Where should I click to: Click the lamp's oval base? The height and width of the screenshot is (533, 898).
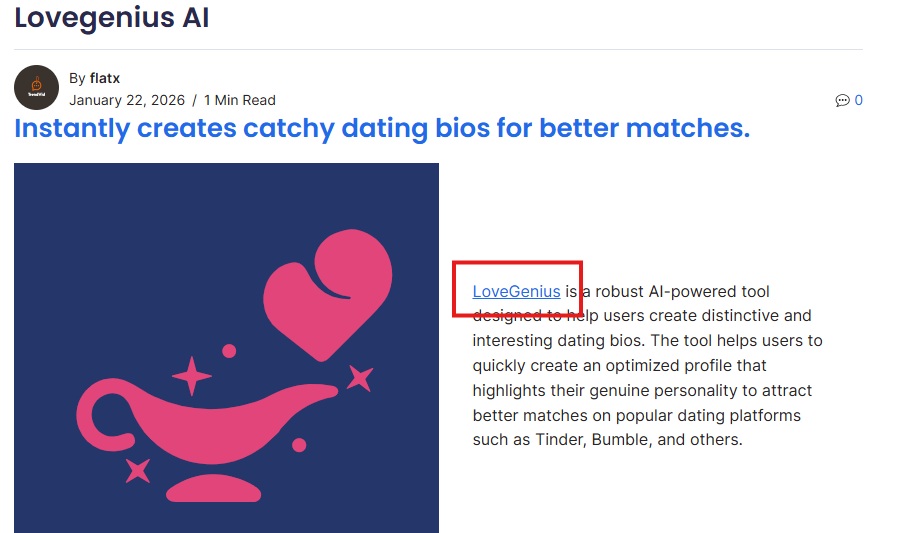pos(213,489)
